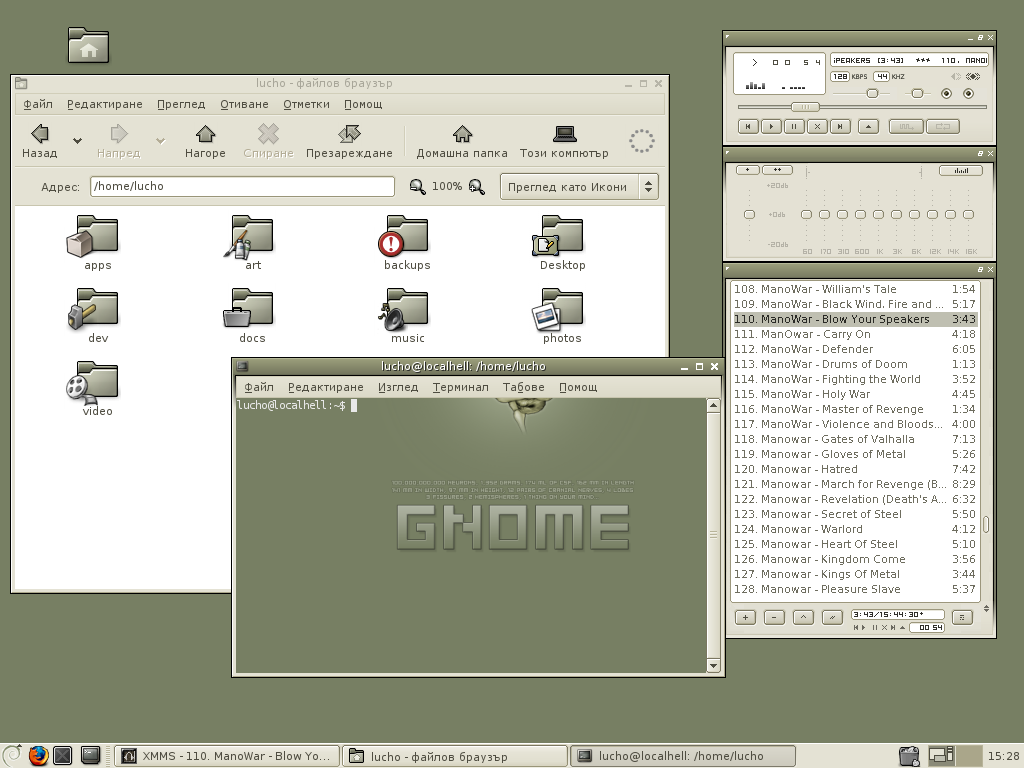The image size is (1024, 768).
Task: Switch to the XMMS taskbar window button
Action: click(x=227, y=756)
